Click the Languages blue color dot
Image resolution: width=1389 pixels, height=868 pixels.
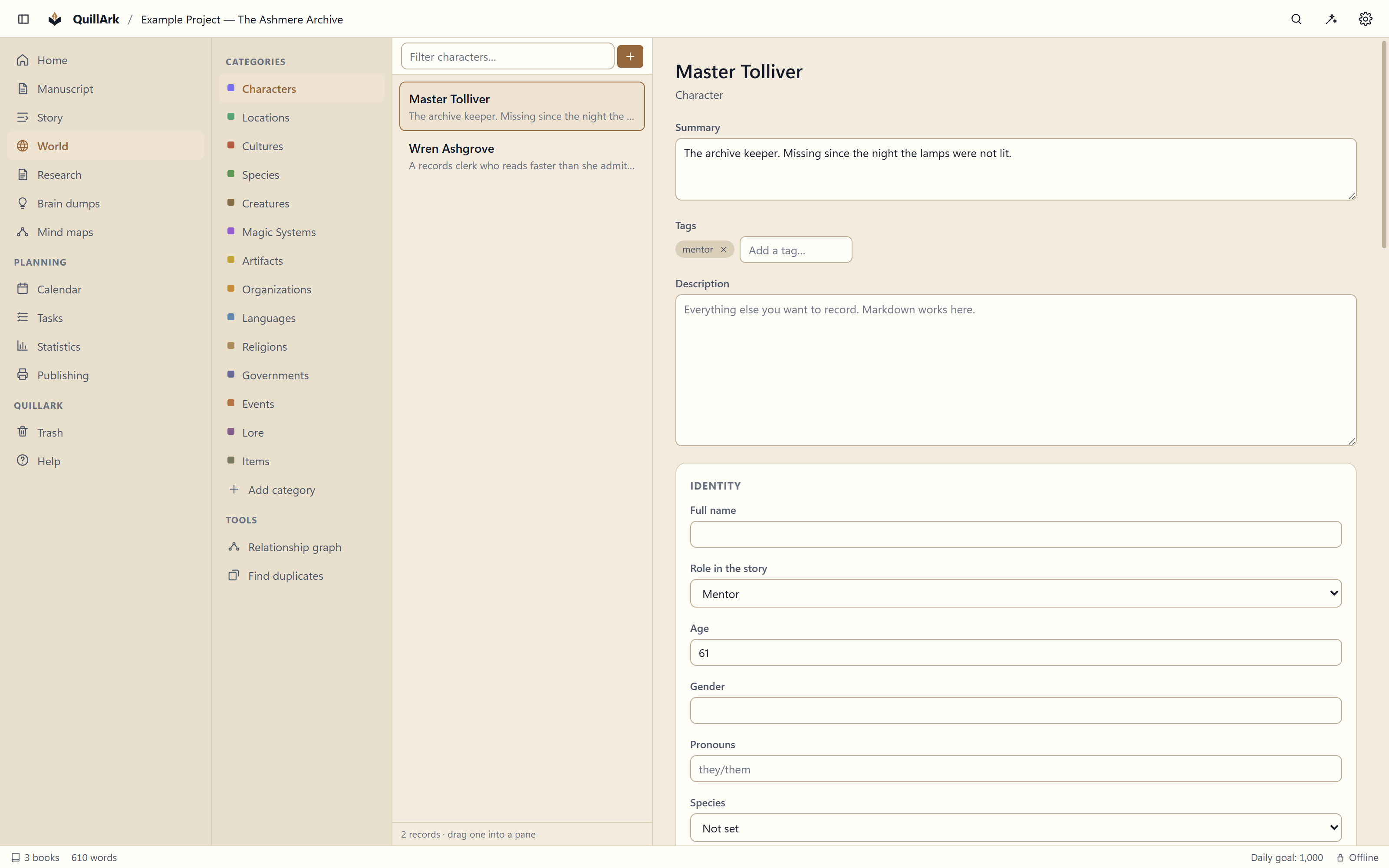[x=231, y=317]
